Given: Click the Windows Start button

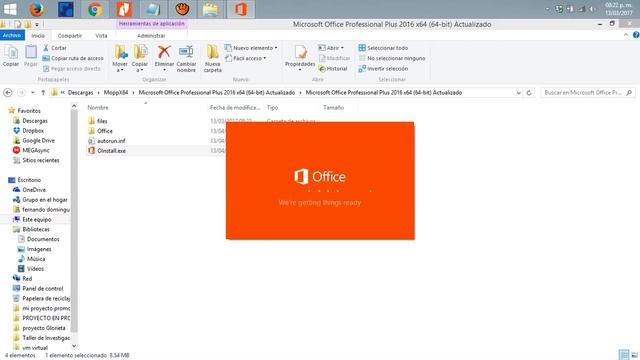Looking at the screenshot, I should click(x=10, y=9).
